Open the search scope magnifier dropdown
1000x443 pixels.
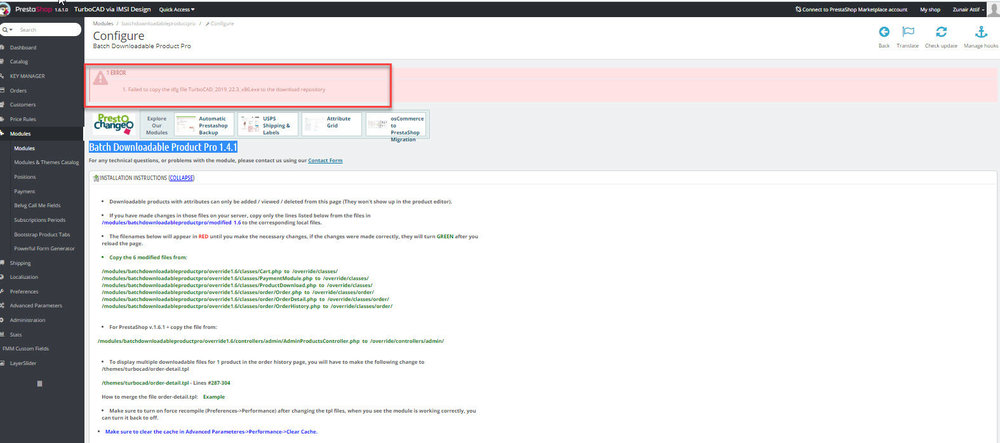click(x=6, y=30)
